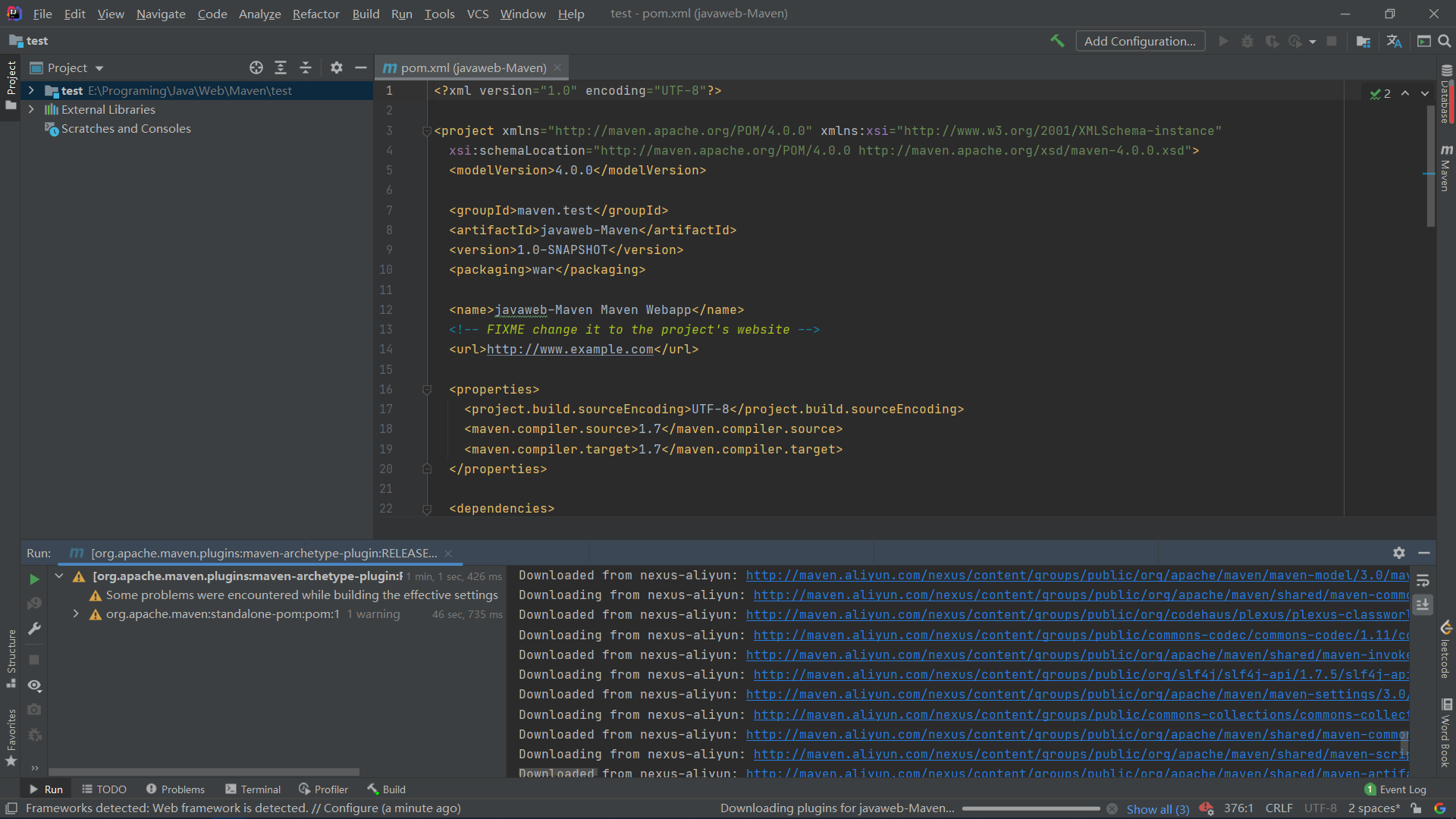Click Collapse All icon in Project panel
The image size is (1456, 819).
pos(306,67)
